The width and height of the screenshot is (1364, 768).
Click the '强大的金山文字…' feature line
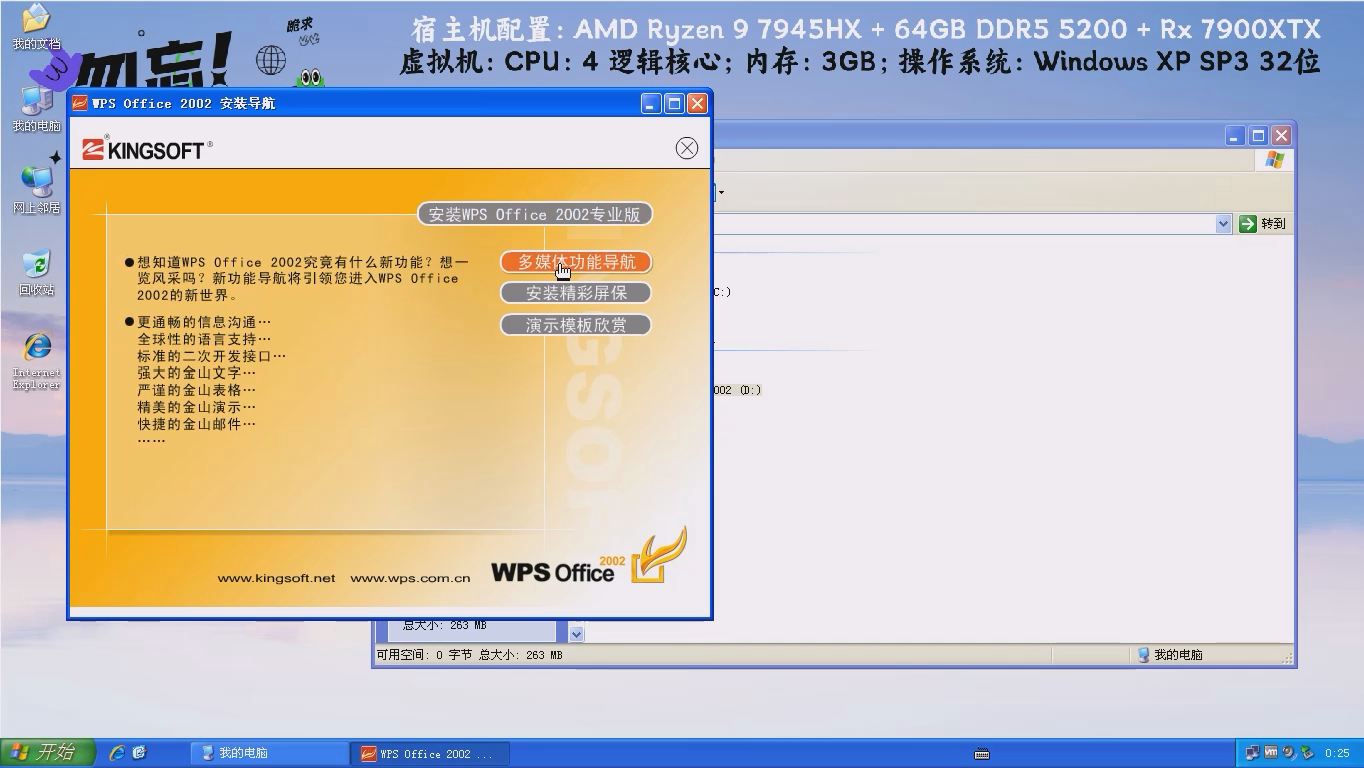(x=197, y=373)
